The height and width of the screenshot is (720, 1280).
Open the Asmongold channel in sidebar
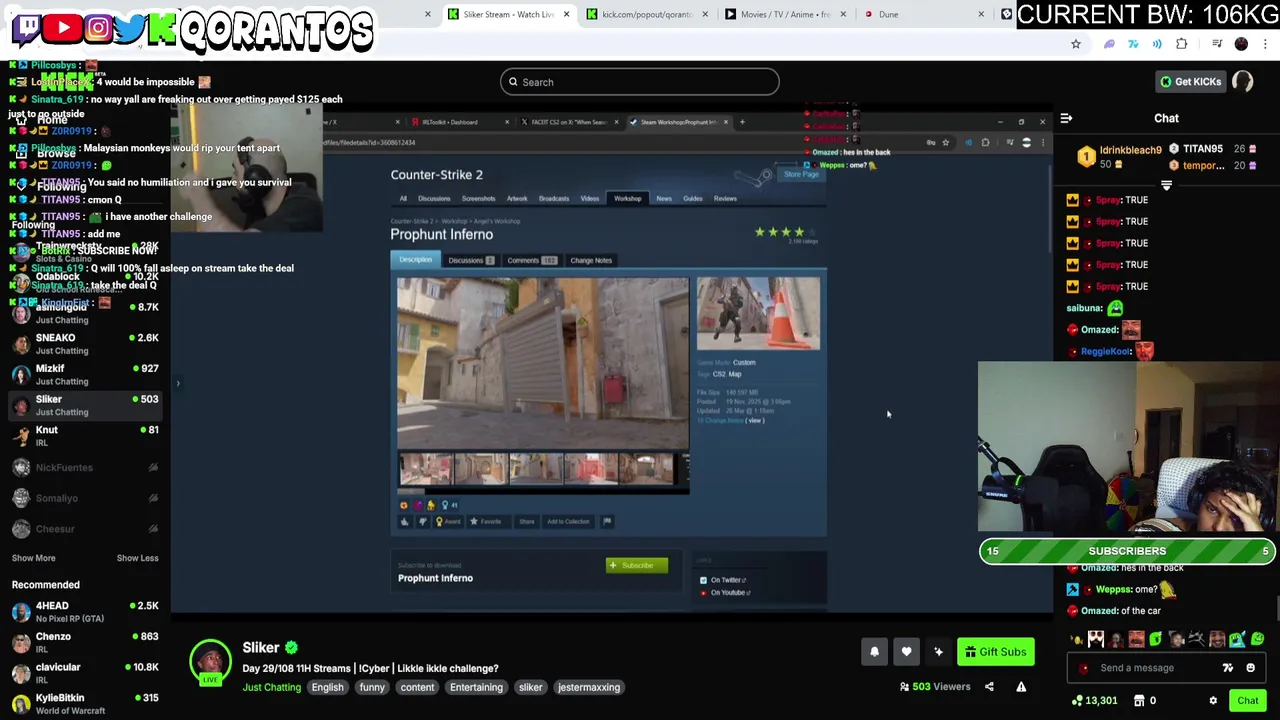point(85,313)
